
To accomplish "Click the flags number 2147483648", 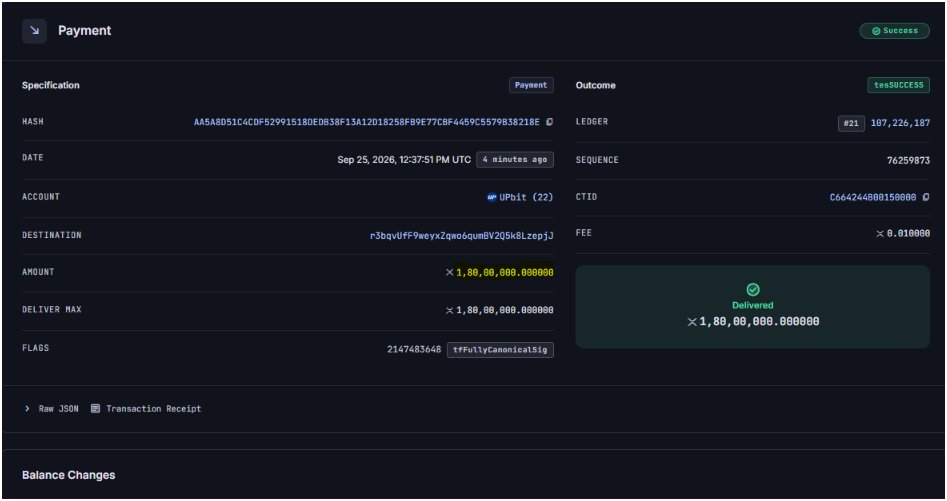I will click(x=414, y=349).
